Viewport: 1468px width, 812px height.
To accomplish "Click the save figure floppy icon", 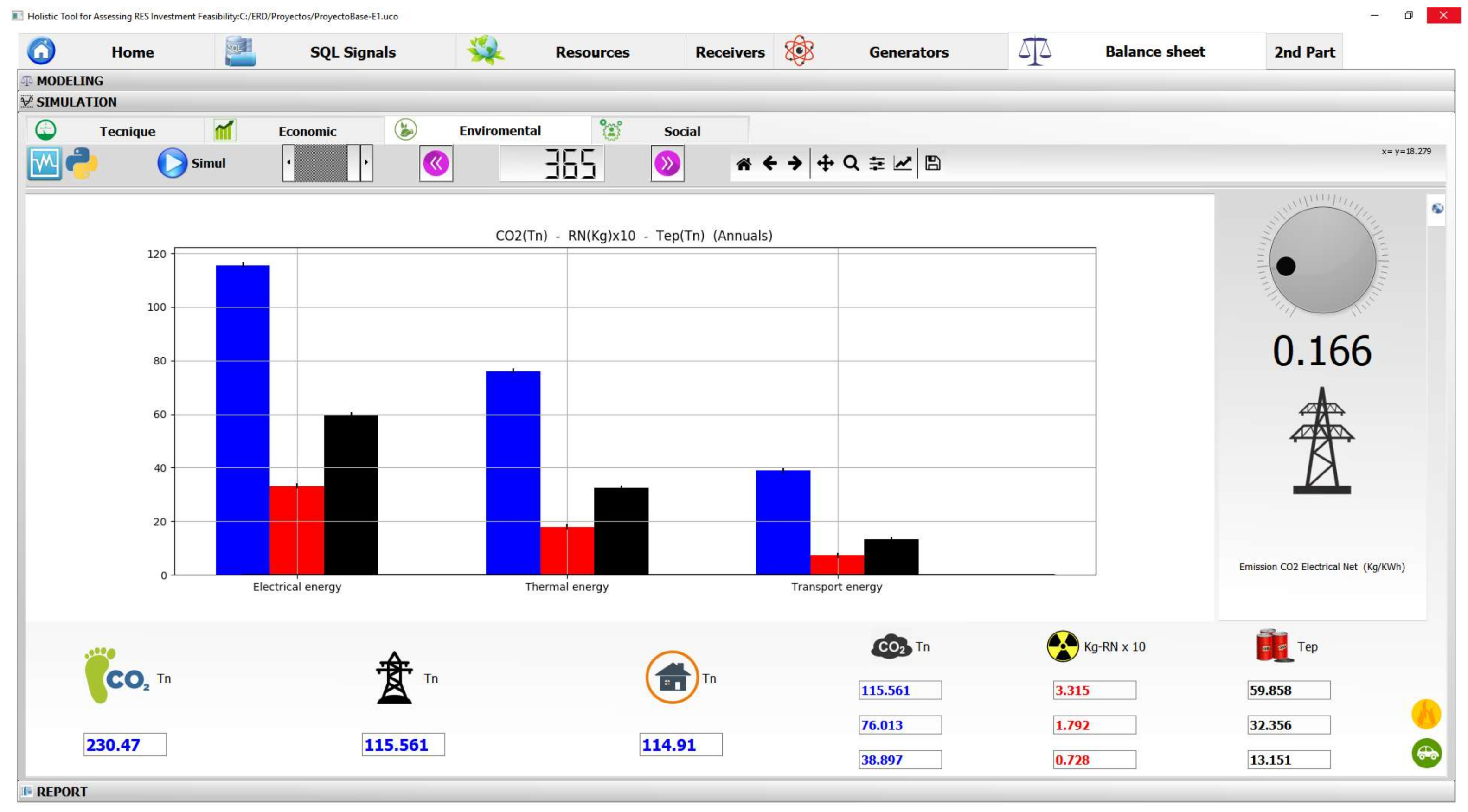I will (x=932, y=164).
